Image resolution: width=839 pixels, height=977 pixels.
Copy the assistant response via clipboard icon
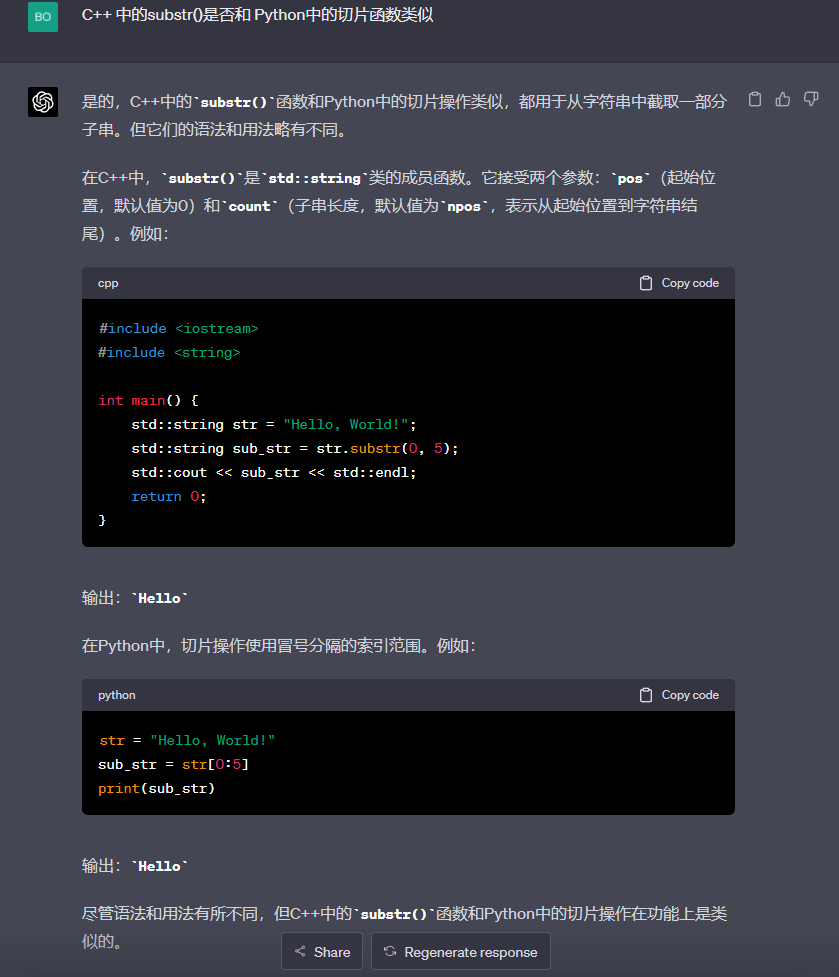(x=755, y=99)
